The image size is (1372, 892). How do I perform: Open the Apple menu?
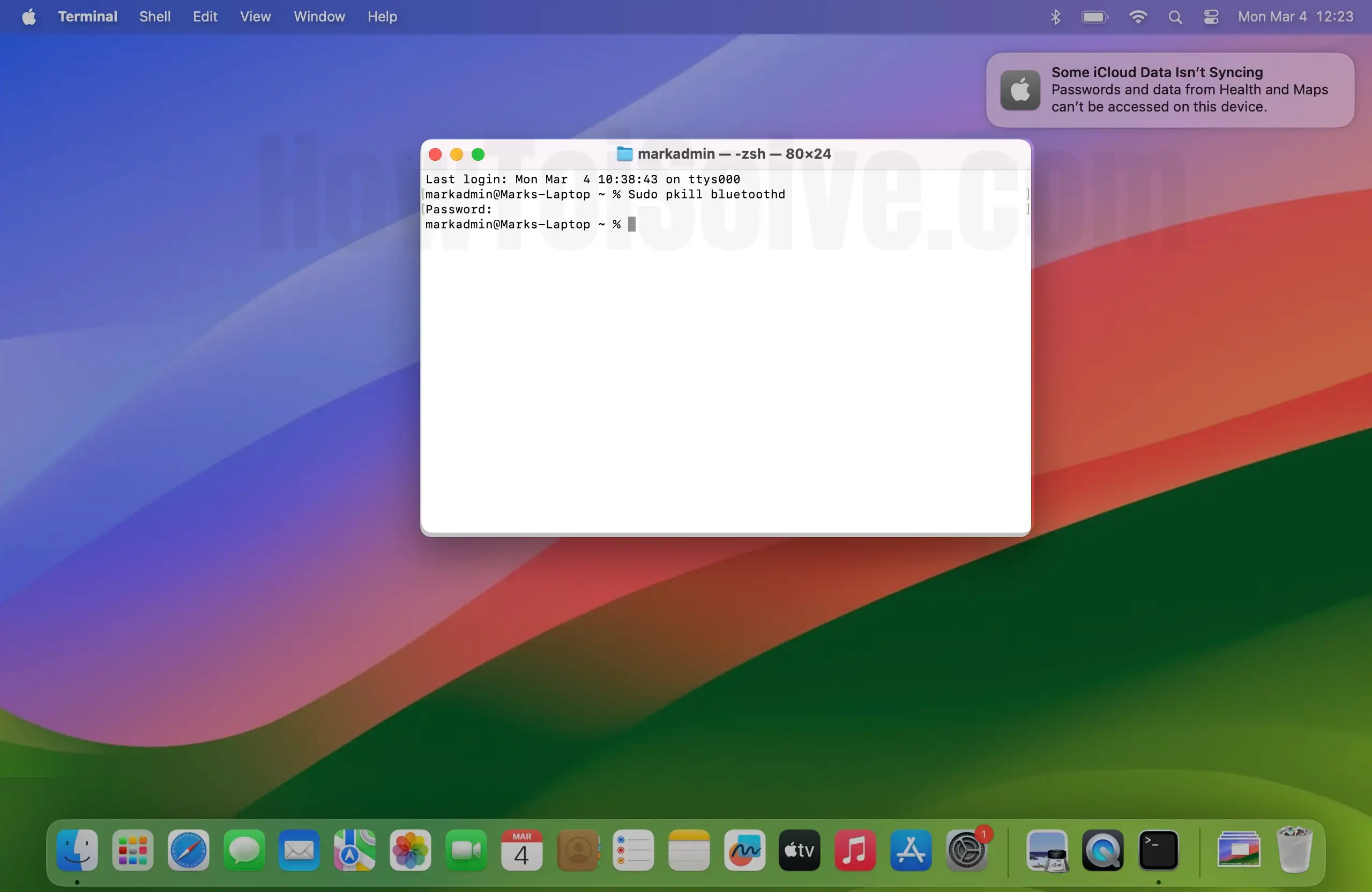pyautogui.click(x=29, y=17)
